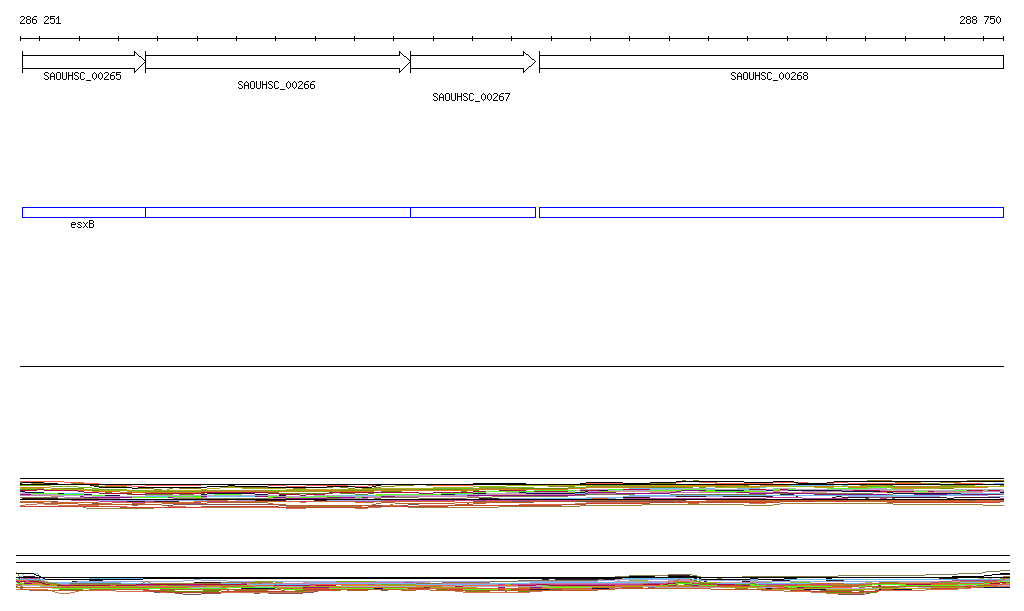Select the upper multicolored expression track
This screenshot has height=611, width=1024.
coord(512,494)
